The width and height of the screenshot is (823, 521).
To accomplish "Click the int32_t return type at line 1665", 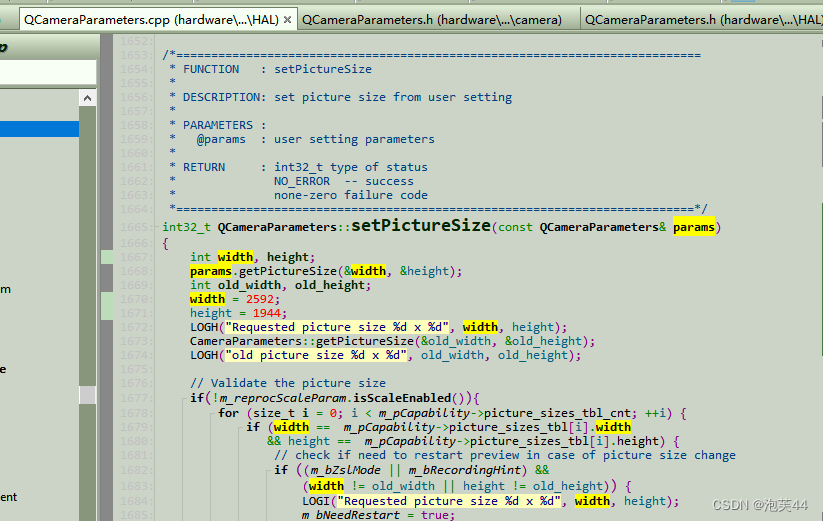I will pyautogui.click(x=186, y=227).
